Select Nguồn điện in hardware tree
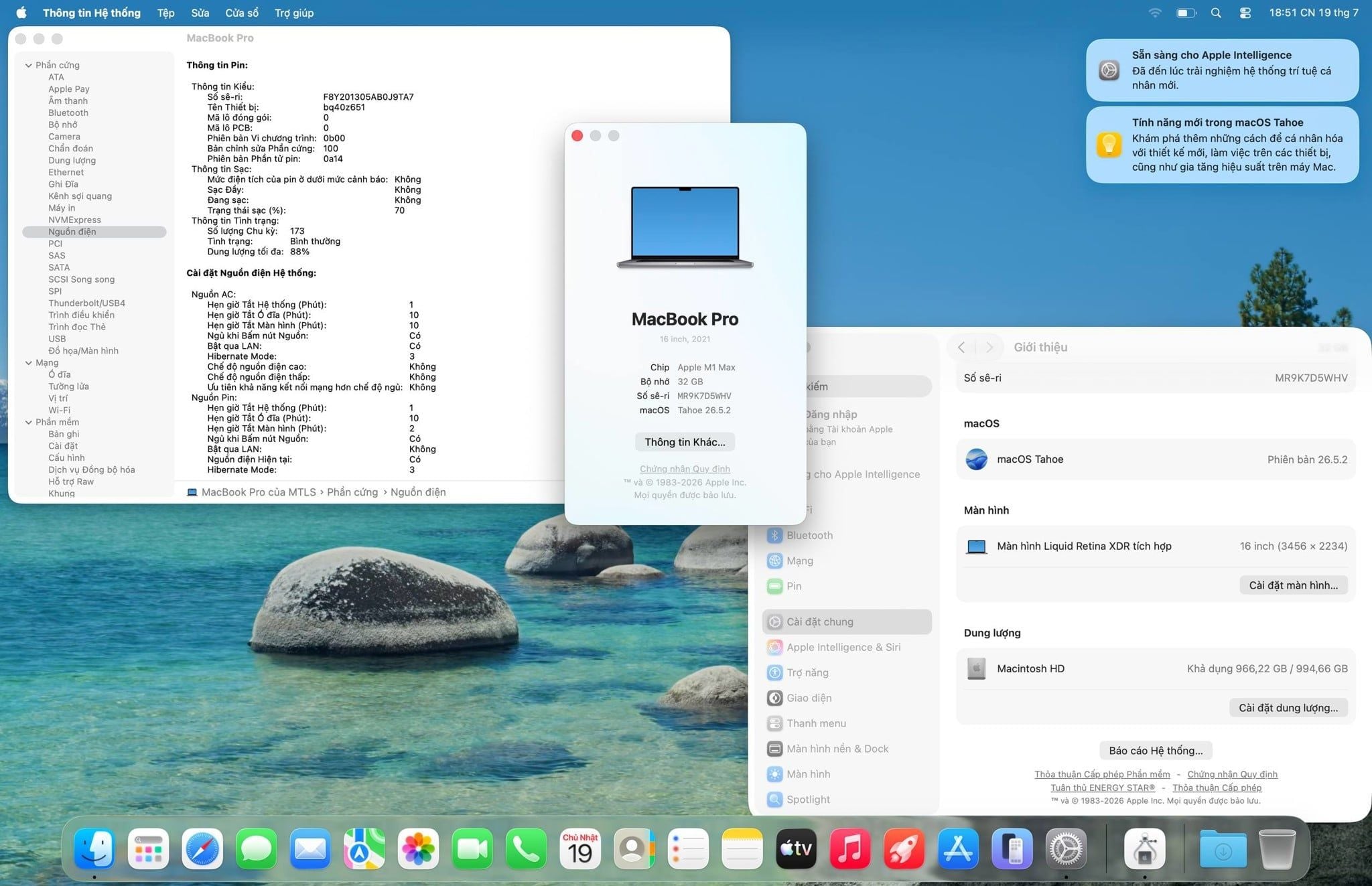Screen dimensions: 1372x886 point(94,232)
